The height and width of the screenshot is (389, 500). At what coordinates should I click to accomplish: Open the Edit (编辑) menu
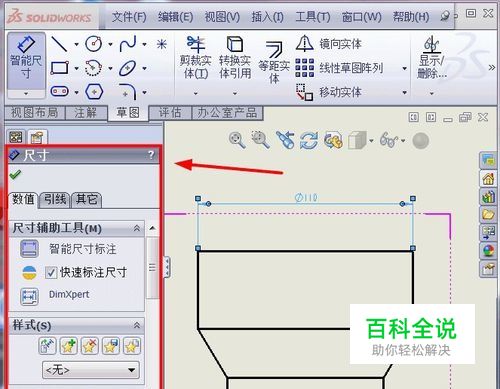click(176, 17)
